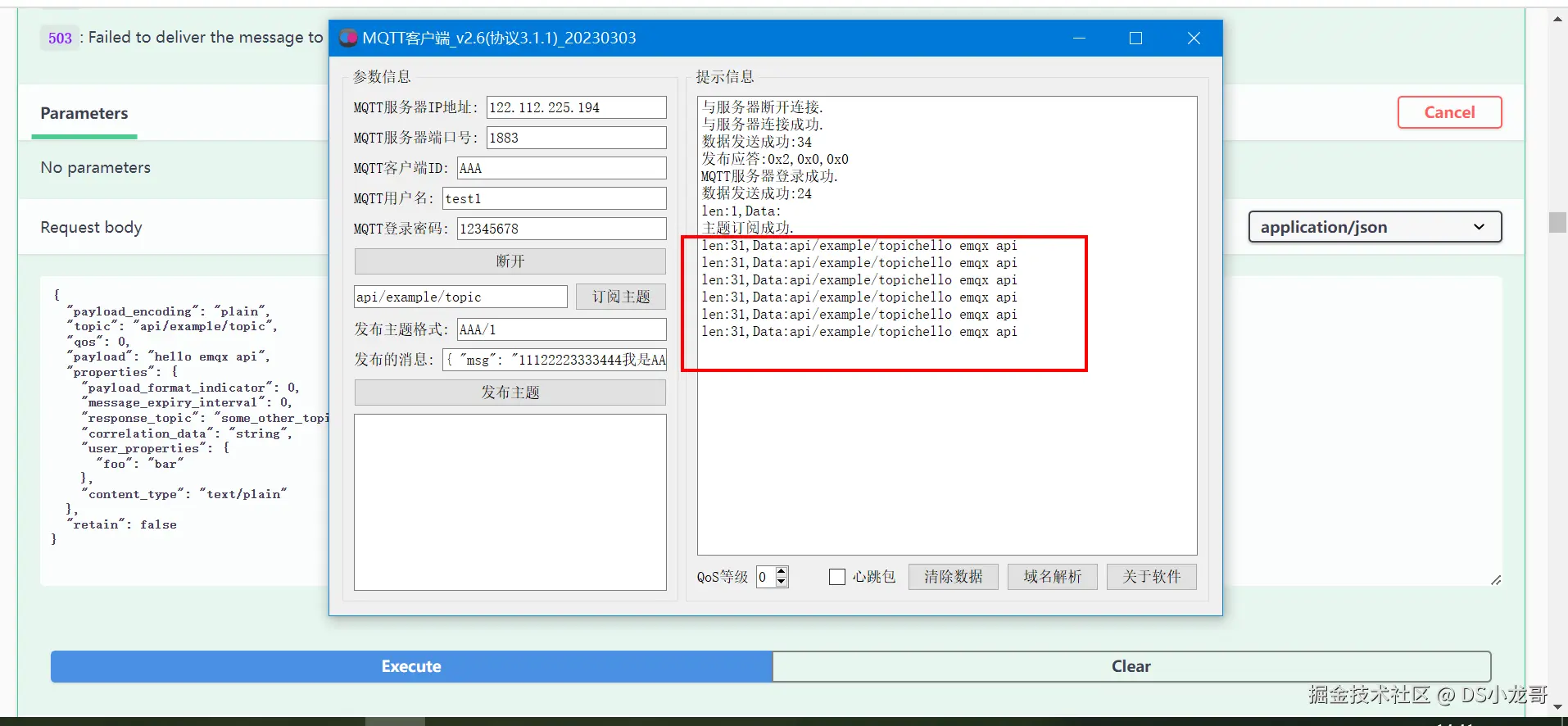Click the scrollbar up arrow of the page
This screenshot has height=726, width=1568.
[1557, 18]
